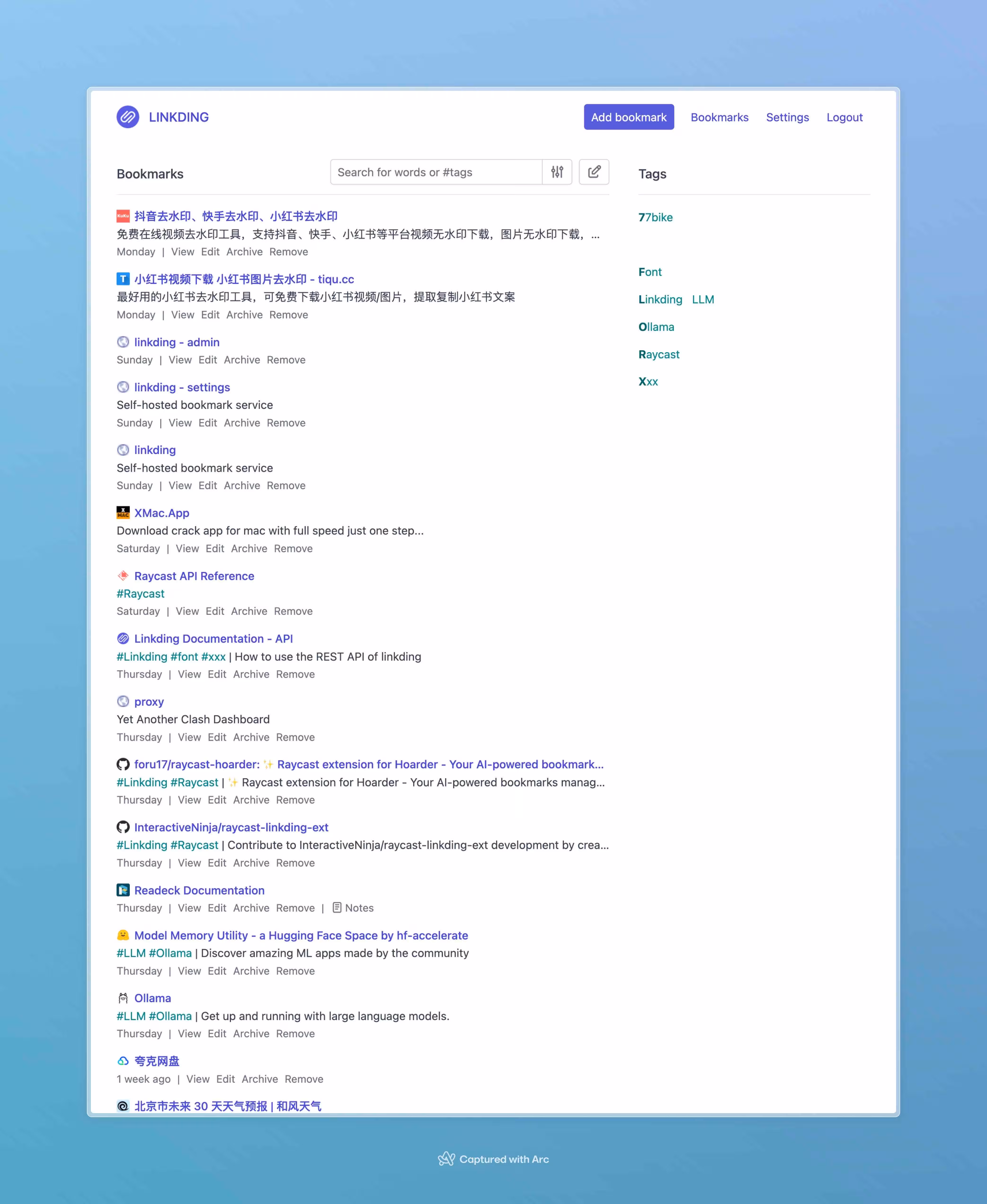Click the Logout link
Viewport: 987px width, 1204px height.
pyautogui.click(x=844, y=117)
